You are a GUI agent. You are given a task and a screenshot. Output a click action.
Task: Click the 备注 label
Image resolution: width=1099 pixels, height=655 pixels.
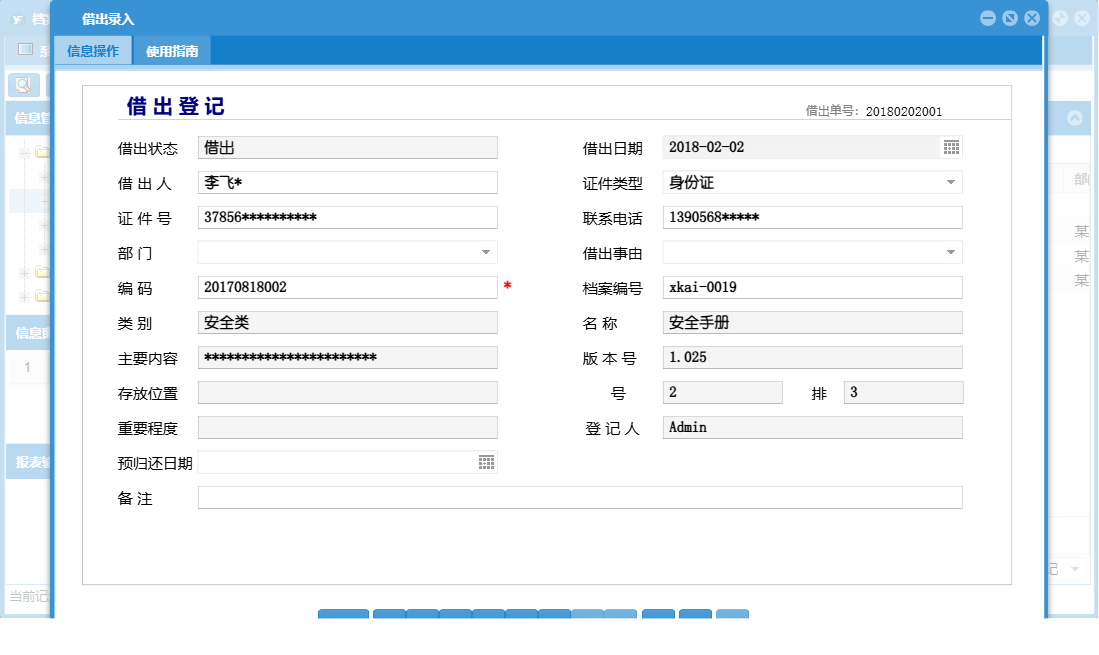[x=135, y=499]
